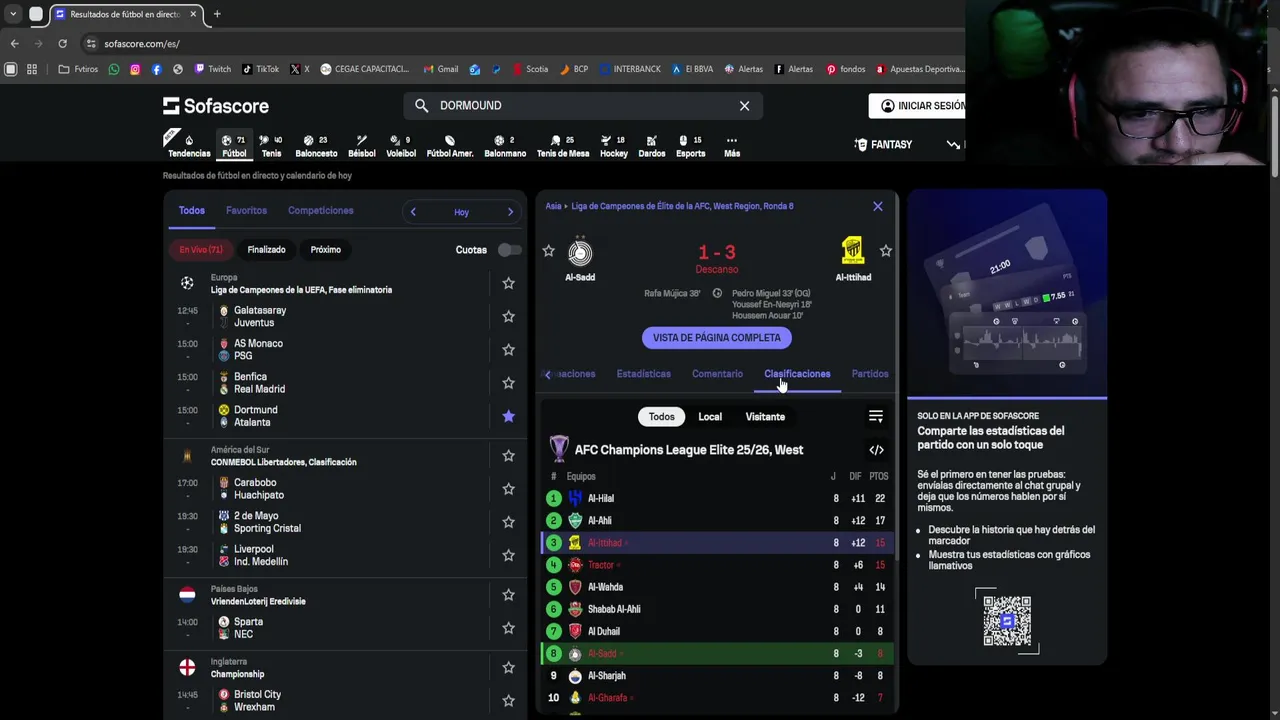Click the search input field
The image size is (1280, 720).
click(583, 105)
